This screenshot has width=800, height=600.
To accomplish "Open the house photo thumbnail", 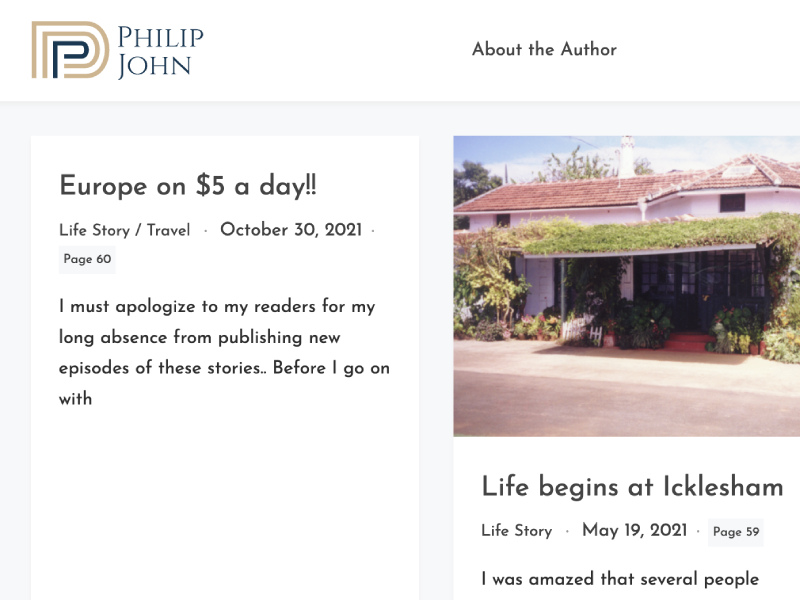I will point(626,286).
